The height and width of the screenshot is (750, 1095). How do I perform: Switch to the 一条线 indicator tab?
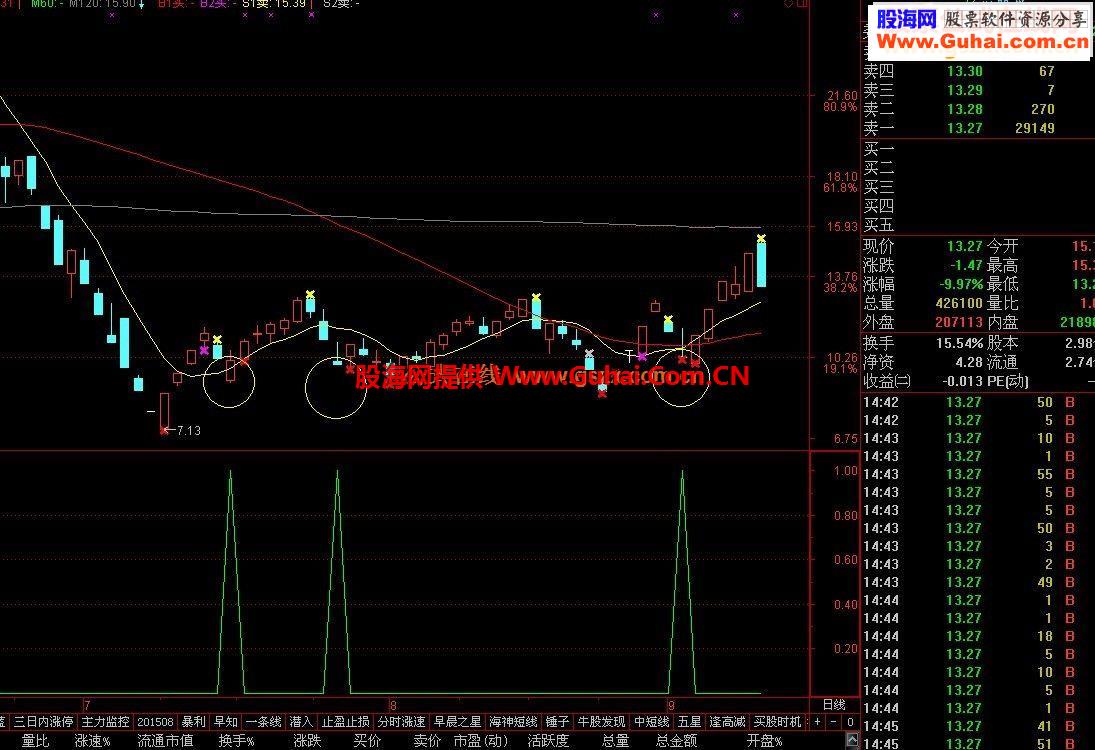click(x=263, y=721)
